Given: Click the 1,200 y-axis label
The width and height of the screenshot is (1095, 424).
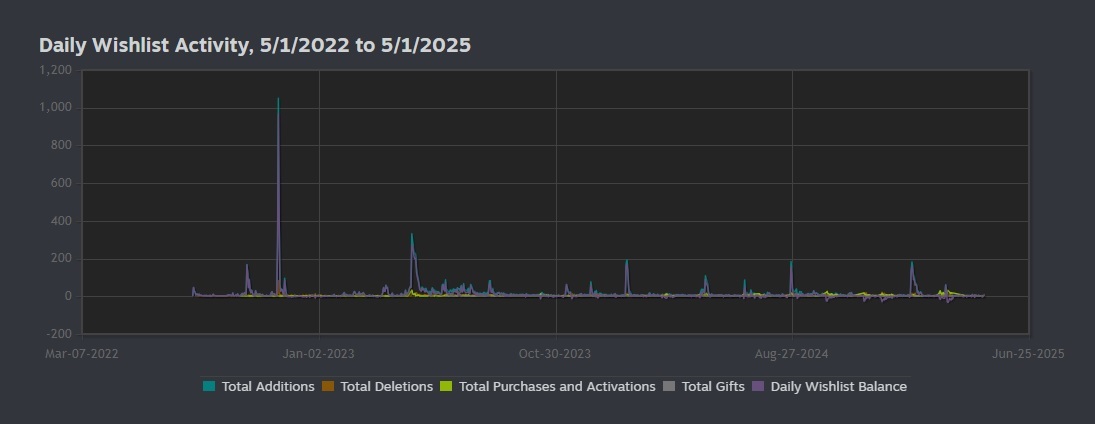Looking at the screenshot, I should tap(55, 70).
